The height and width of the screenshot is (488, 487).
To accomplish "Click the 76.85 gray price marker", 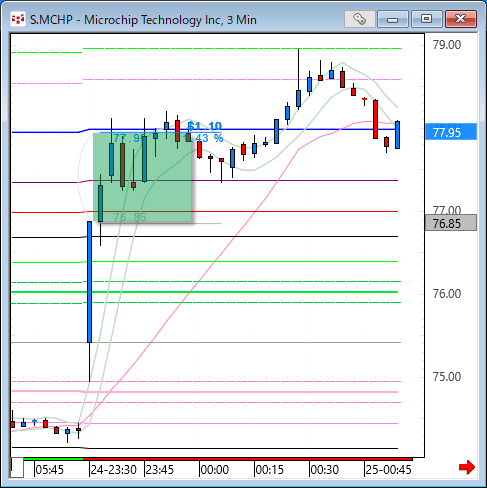I will (x=451, y=223).
